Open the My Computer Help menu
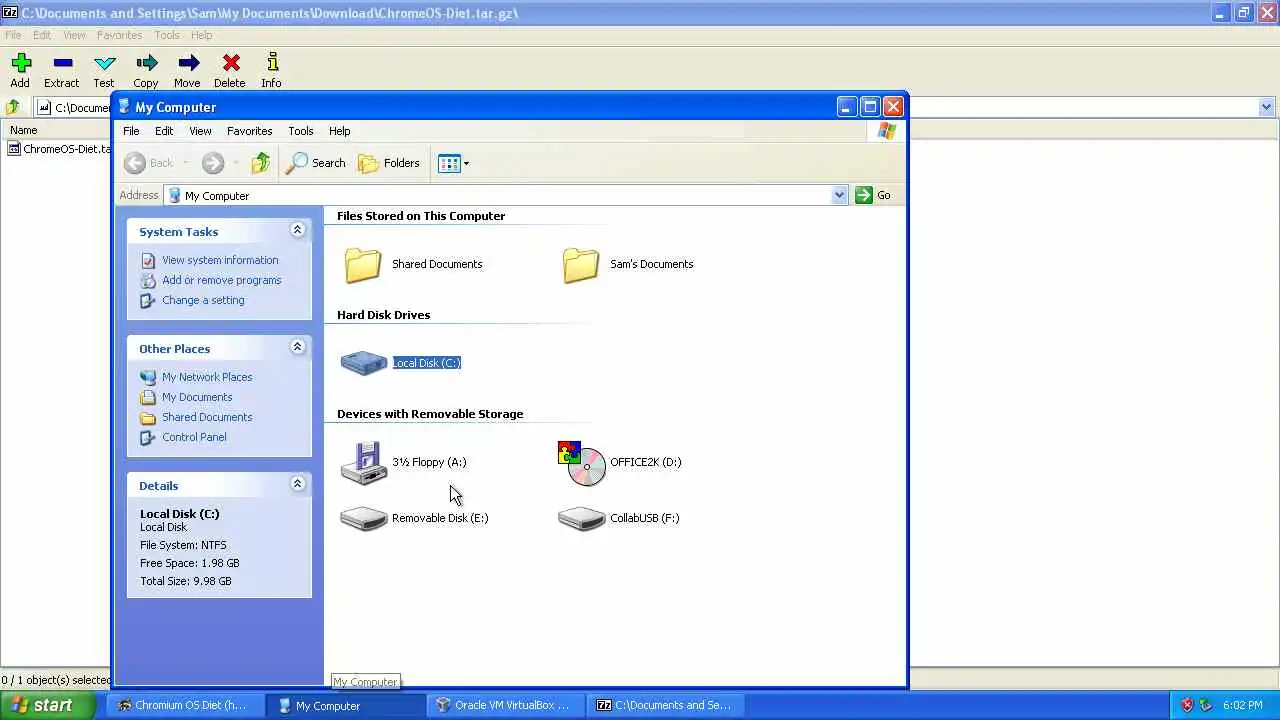1280x720 pixels. click(x=339, y=131)
